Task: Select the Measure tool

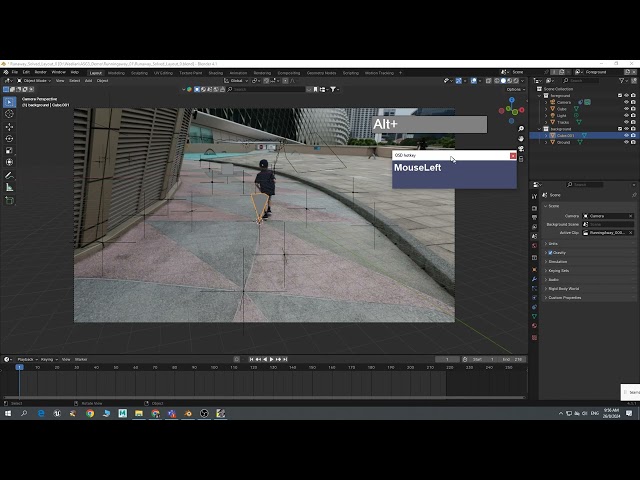Action: point(9,187)
